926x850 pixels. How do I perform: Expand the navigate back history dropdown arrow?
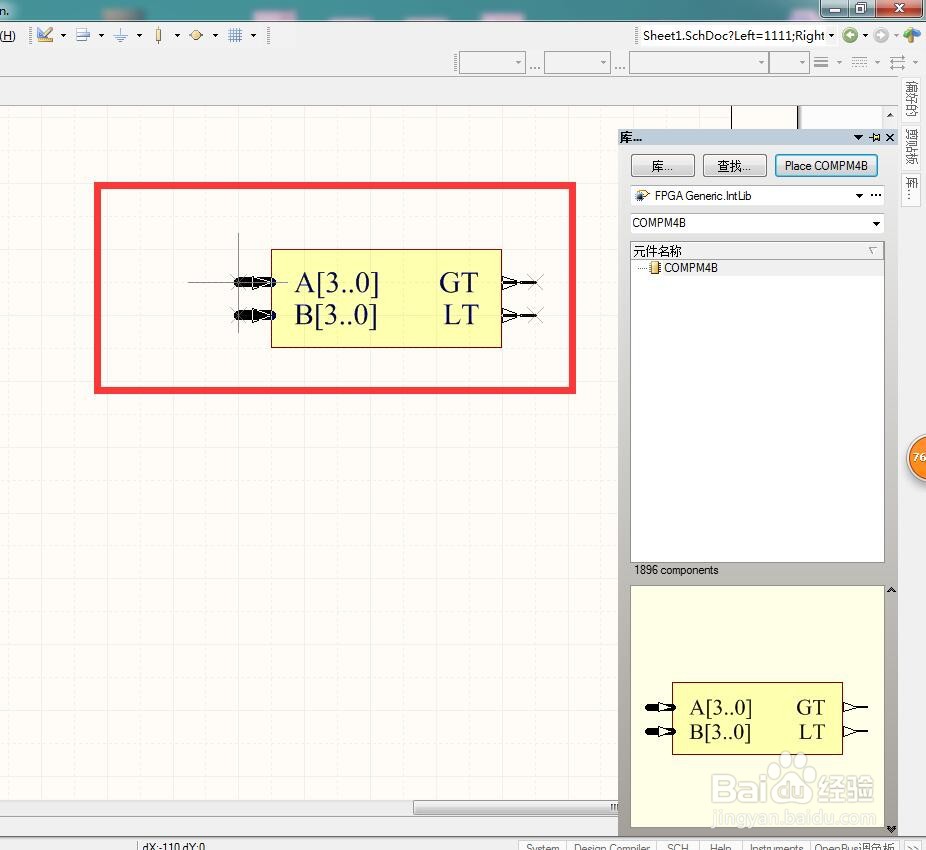865,35
